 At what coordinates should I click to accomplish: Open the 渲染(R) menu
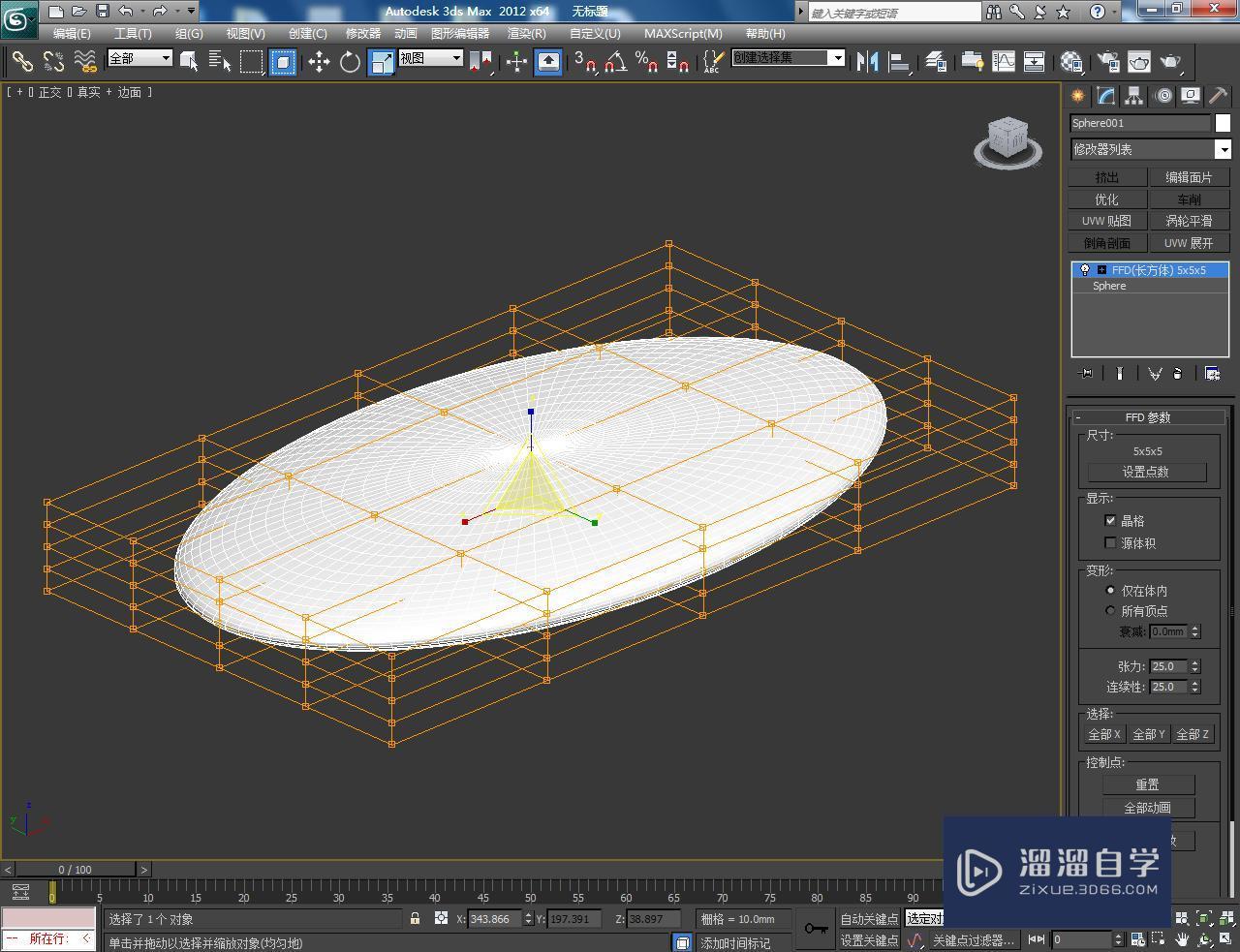point(526,33)
